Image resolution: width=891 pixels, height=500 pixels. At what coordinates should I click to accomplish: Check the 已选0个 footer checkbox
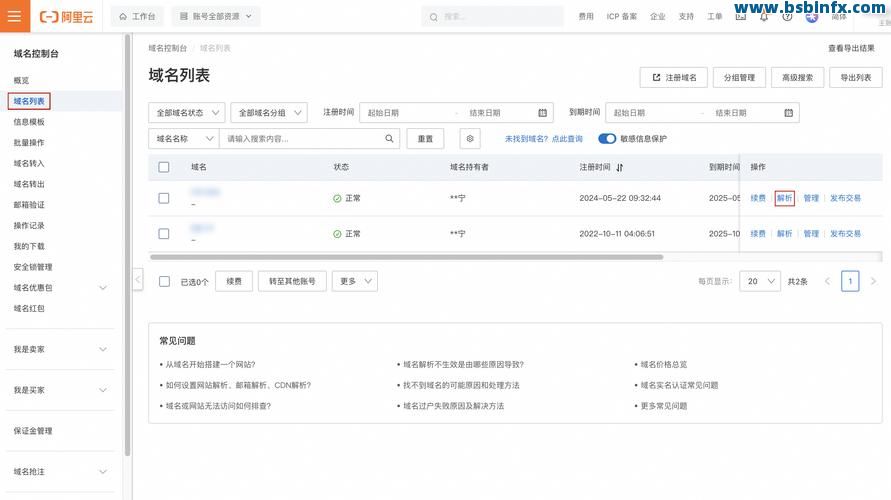coord(164,282)
